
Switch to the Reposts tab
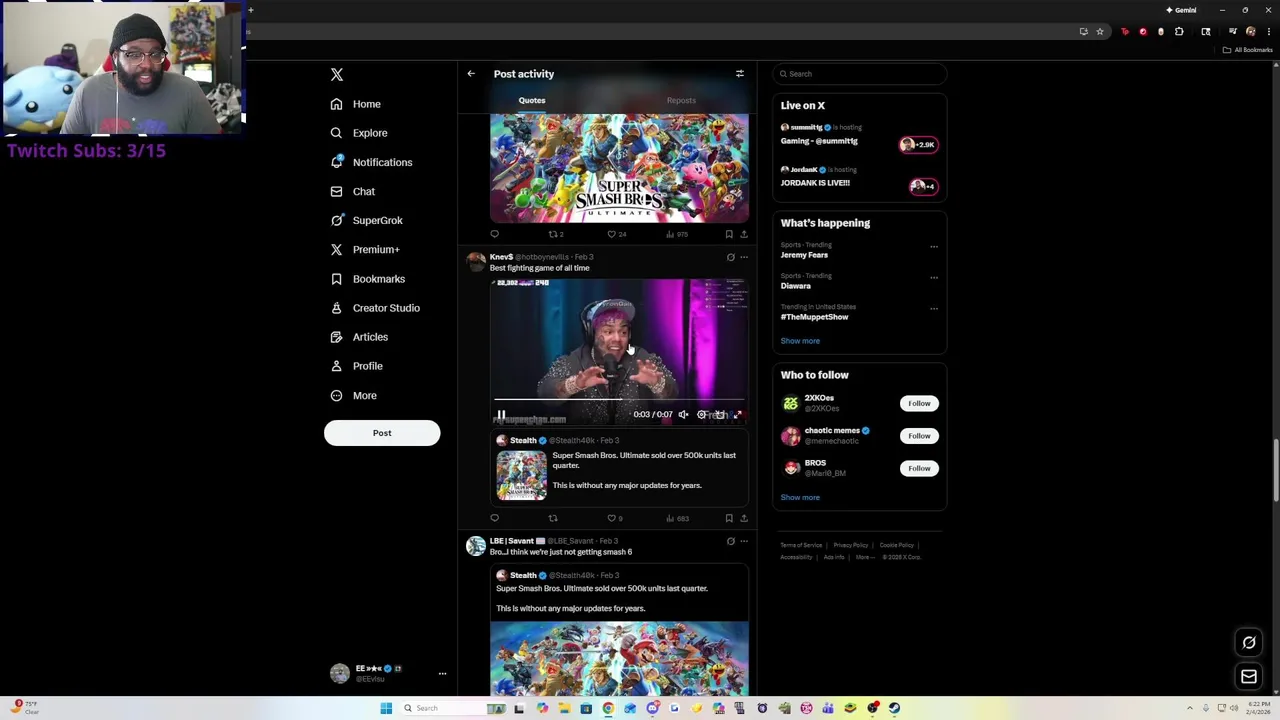pos(681,100)
